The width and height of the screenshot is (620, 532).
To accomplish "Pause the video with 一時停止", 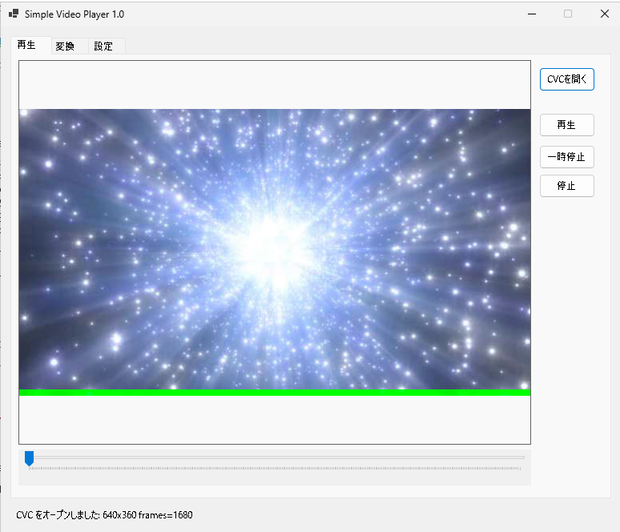I will click(x=567, y=157).
